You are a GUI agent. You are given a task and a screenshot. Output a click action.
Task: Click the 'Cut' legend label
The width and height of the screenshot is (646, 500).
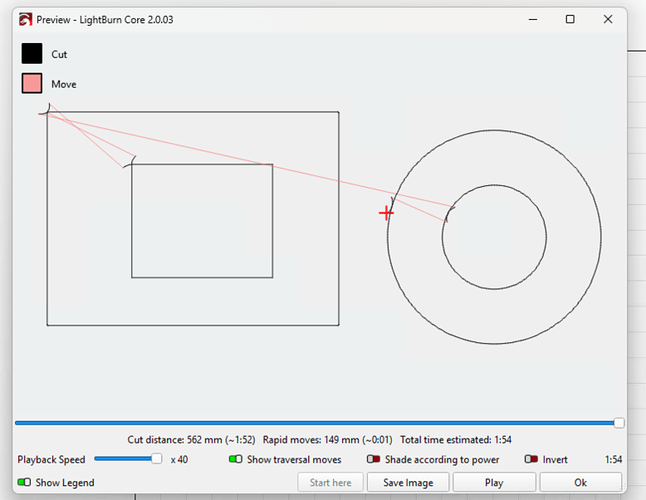(x=59, y=54)
